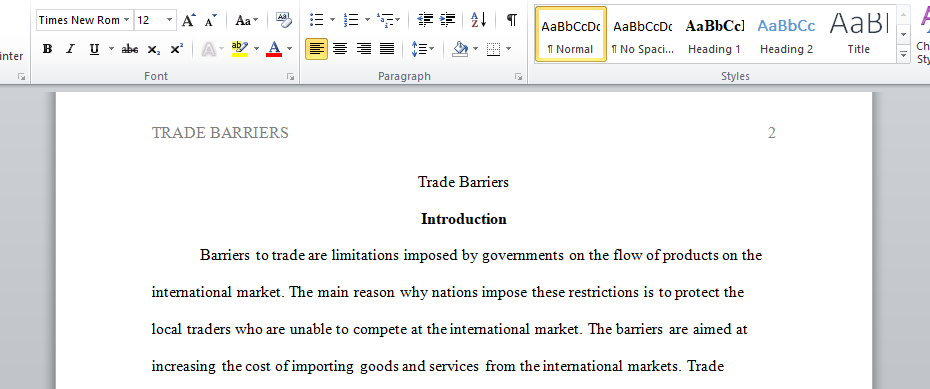Click the Numbering list icon
This screenshot has width=930, height=389.
(x=351, y=20)
